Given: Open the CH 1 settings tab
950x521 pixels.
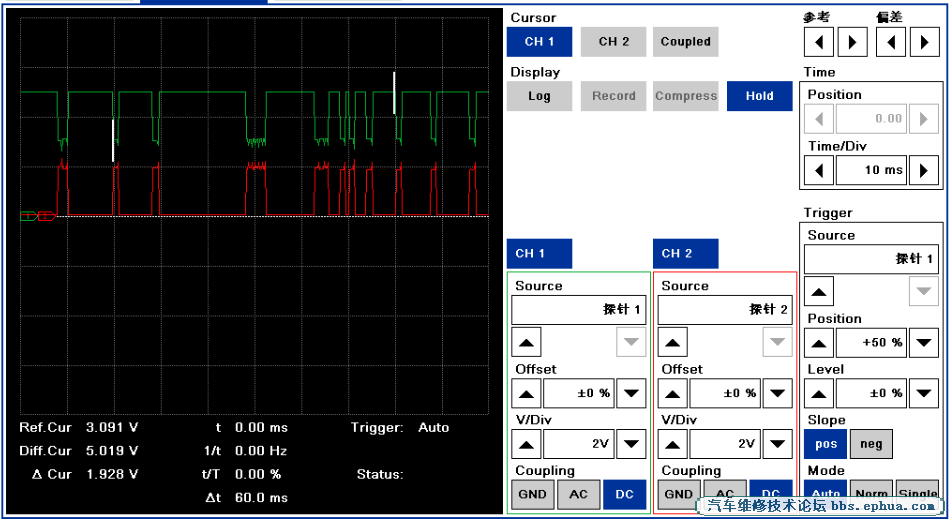Looking at the screenshot, I should pyautogui.click(x=539, y=254).
